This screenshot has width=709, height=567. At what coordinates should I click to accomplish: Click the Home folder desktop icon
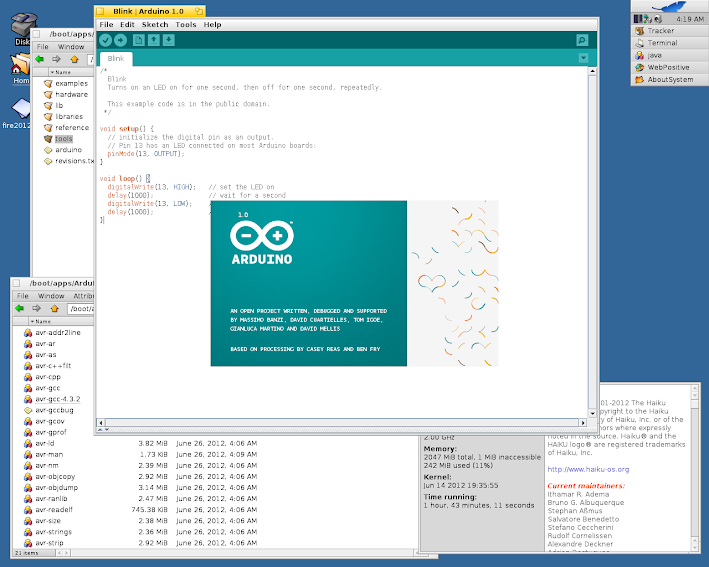point(20,69)
